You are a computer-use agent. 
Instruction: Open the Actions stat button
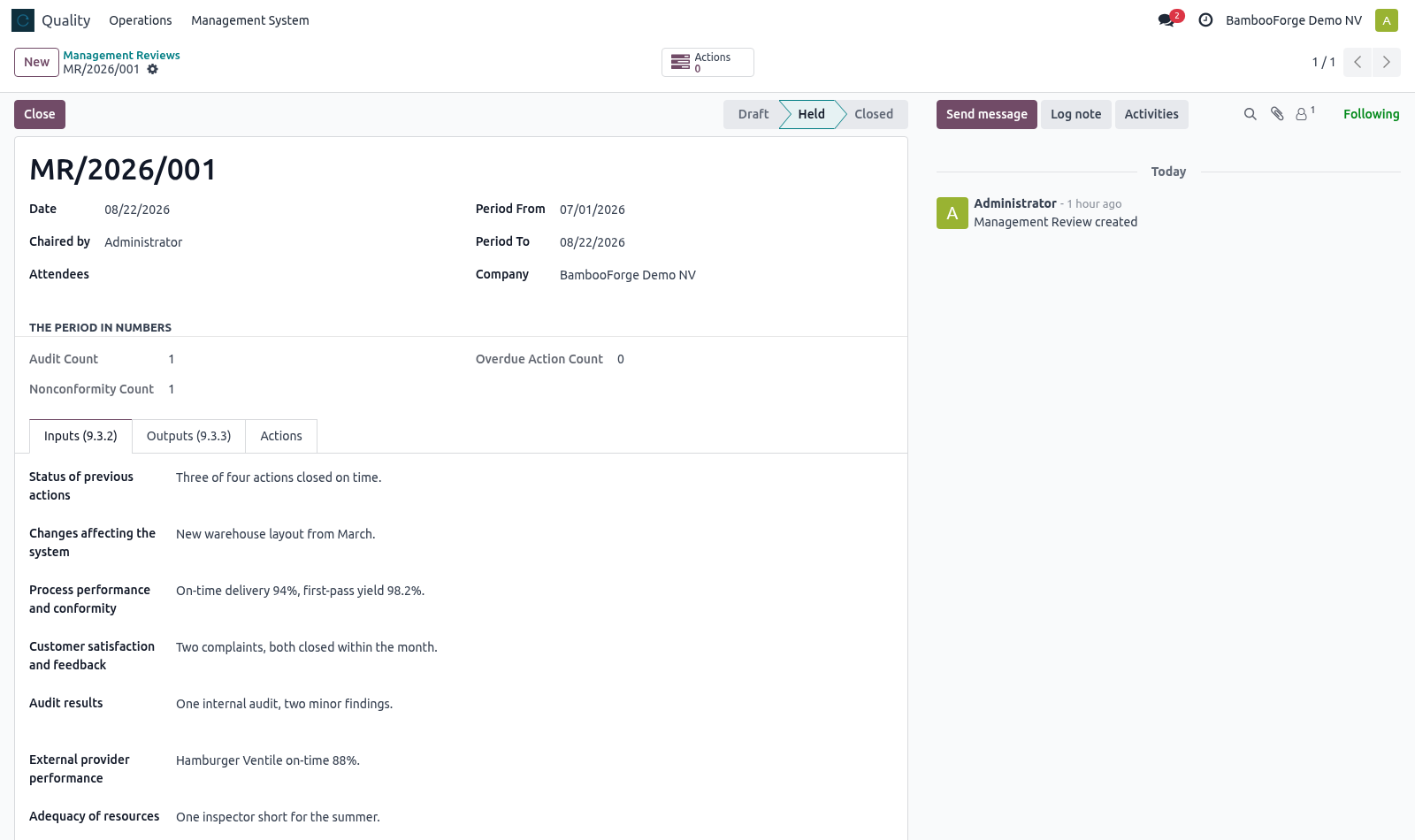coord(707,62)
